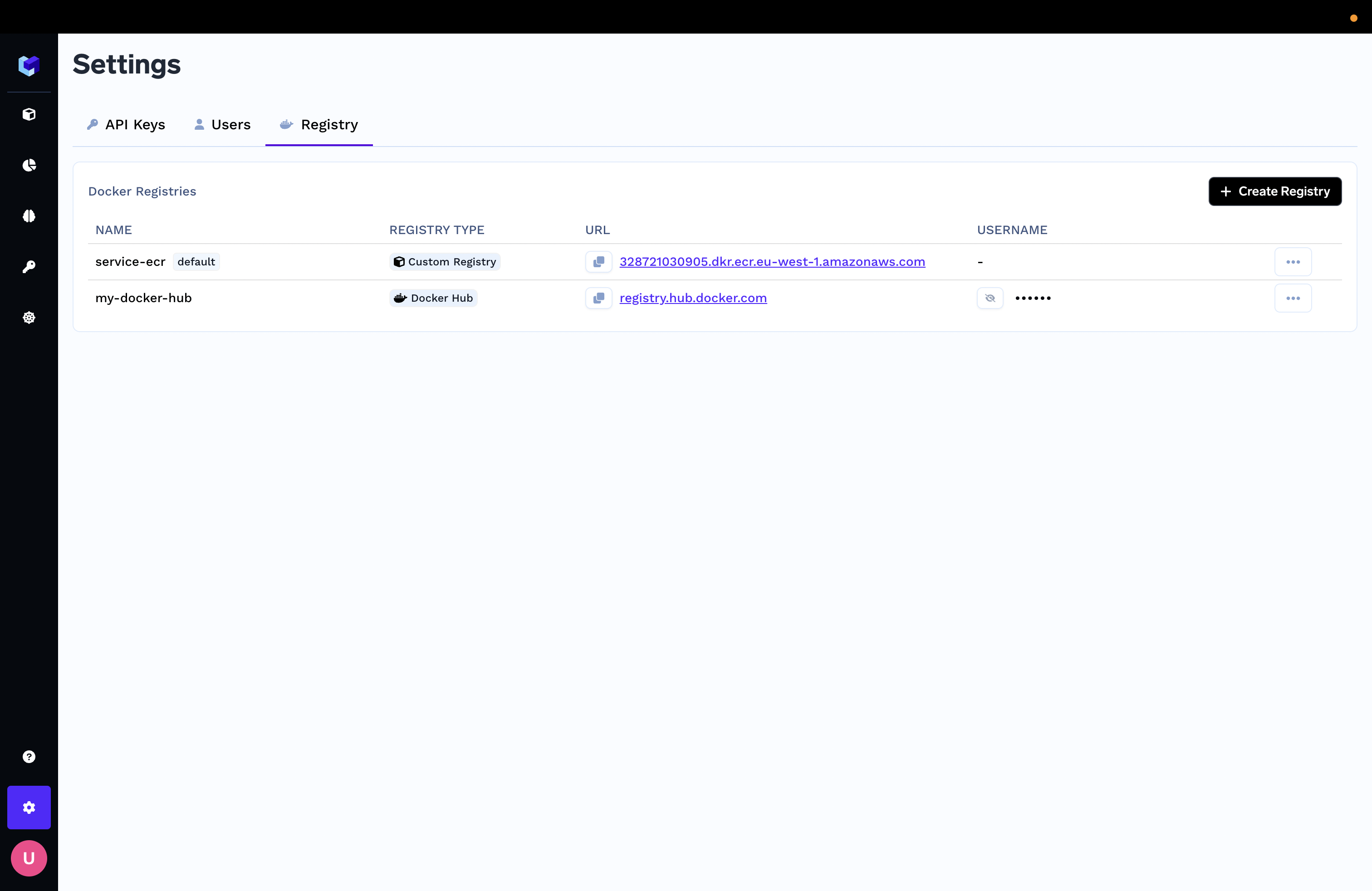Click the Create Registry button
The height and width of the screenshot is (891, 1372).
tap(1274, 191)
